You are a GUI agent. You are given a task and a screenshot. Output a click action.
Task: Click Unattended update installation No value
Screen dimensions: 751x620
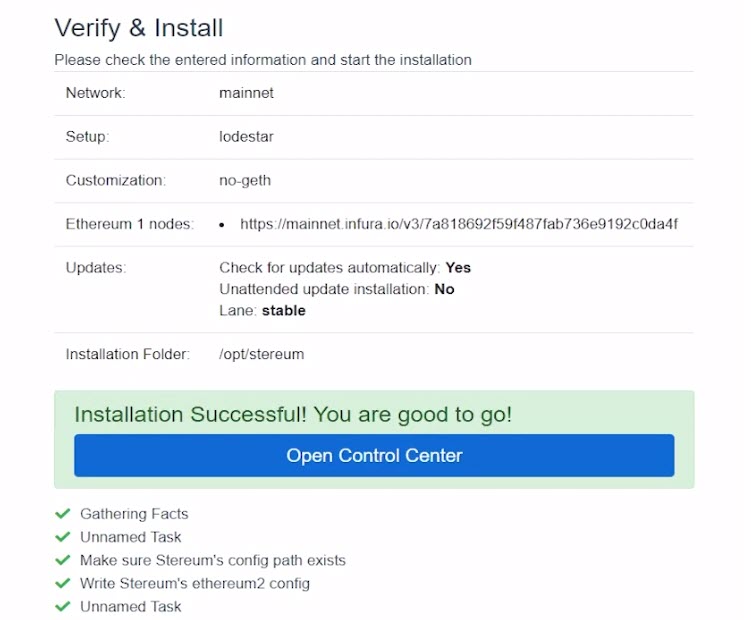coord(444,289)
